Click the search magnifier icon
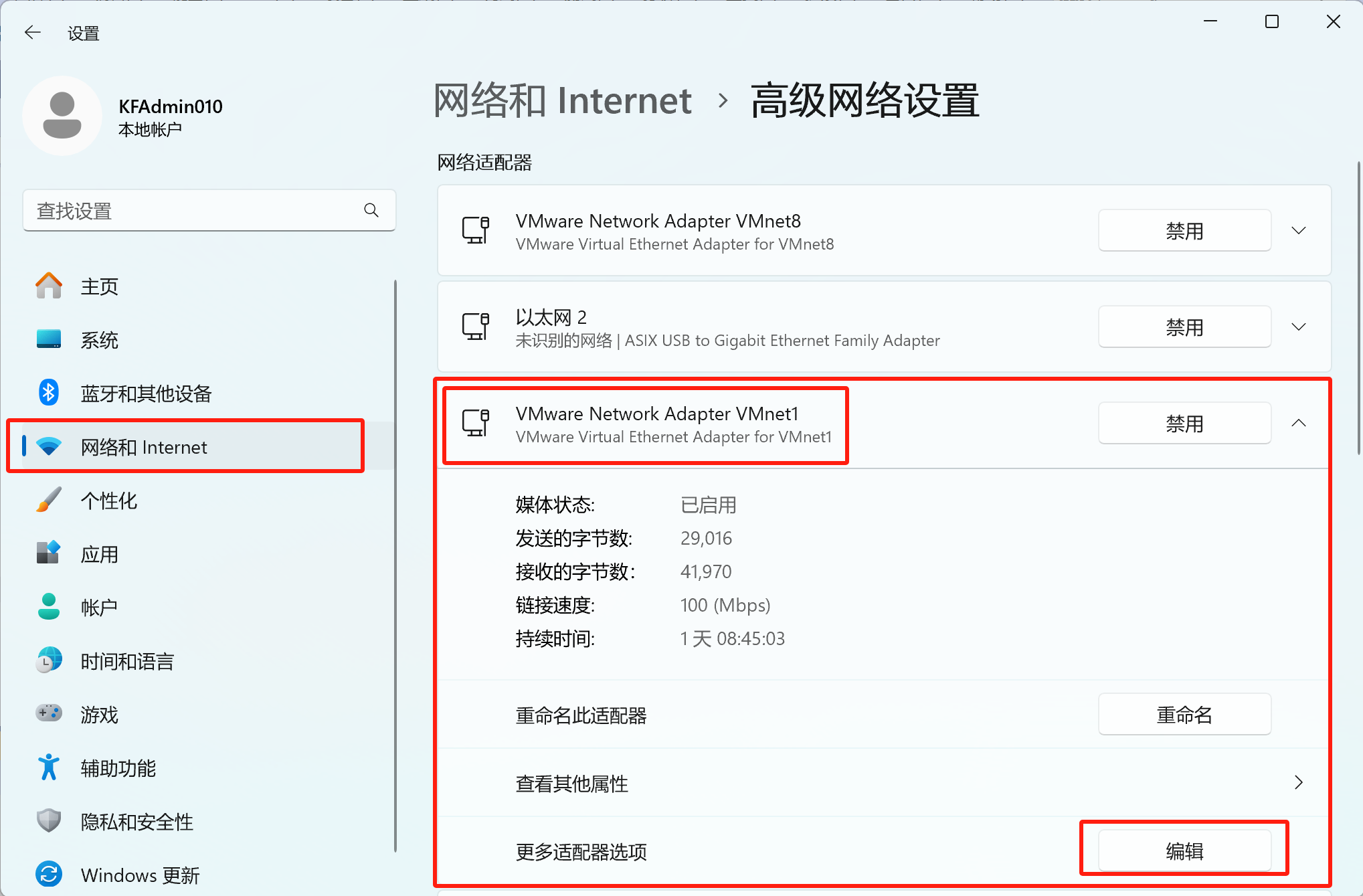 (x=371, y=210)
